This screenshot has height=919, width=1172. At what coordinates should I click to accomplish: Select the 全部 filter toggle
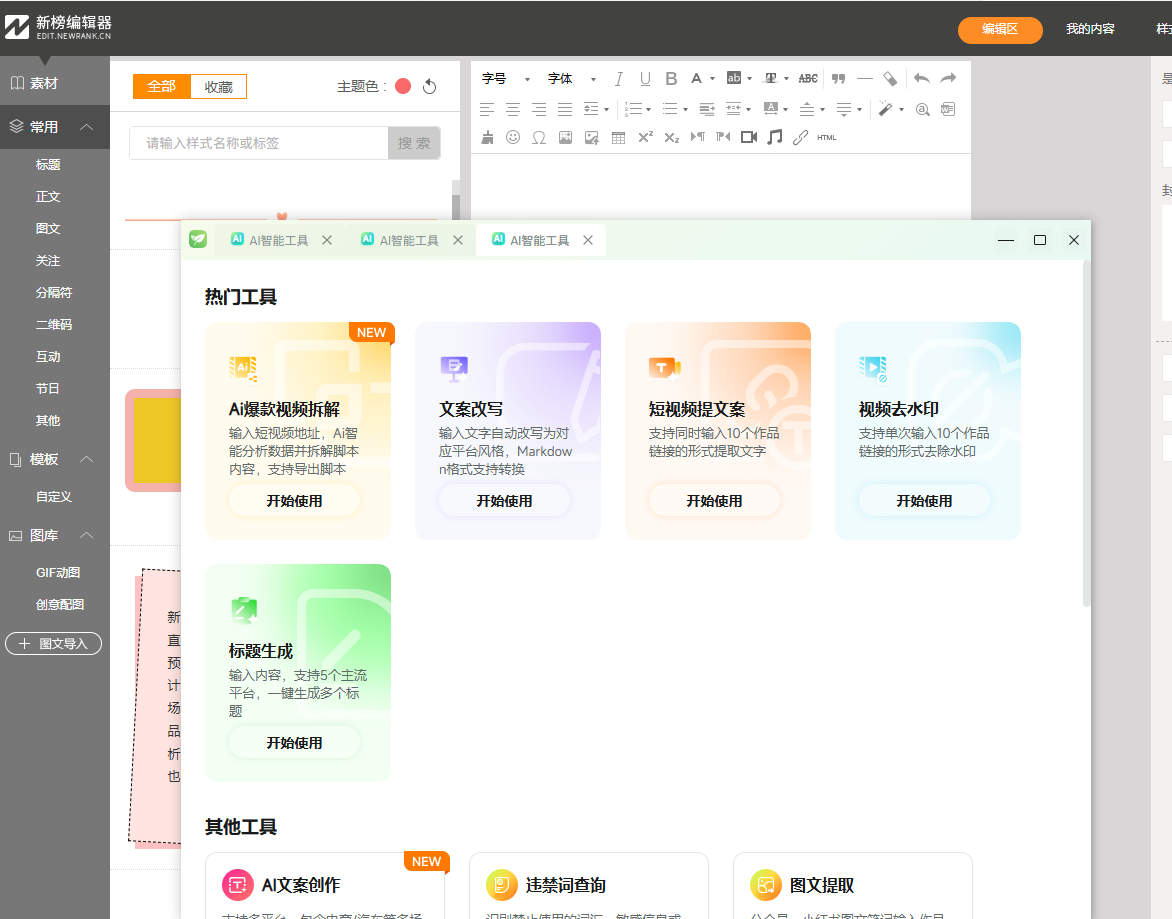pos(161,87)
